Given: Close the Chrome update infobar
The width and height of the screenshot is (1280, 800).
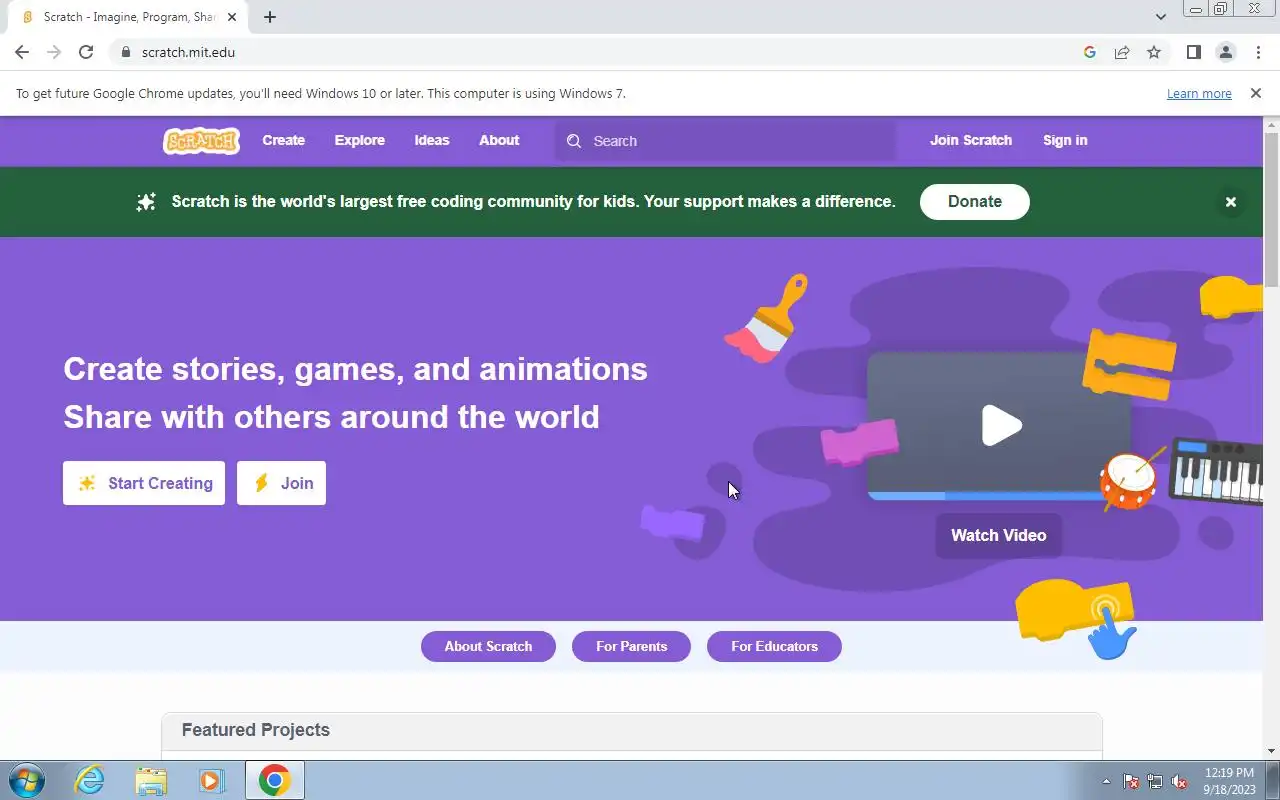Looking at the screenshot, I should point(1255,93).
